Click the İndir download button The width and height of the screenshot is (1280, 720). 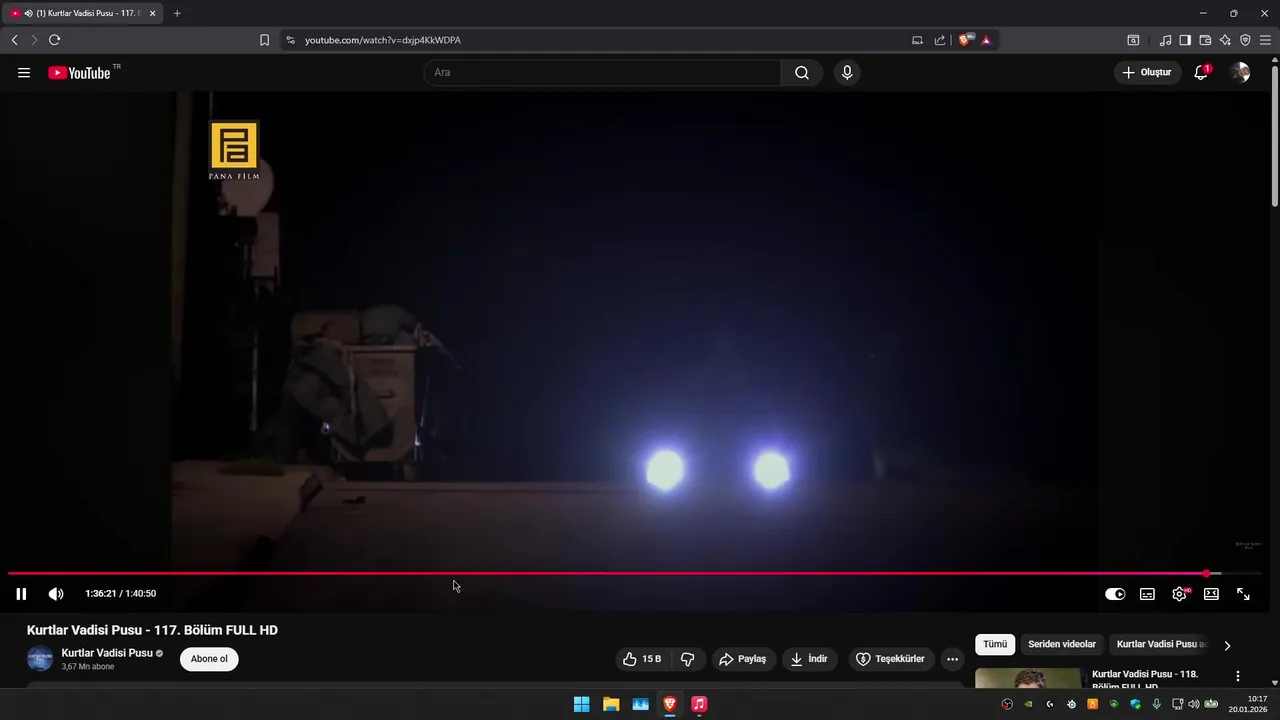[809, 659]
